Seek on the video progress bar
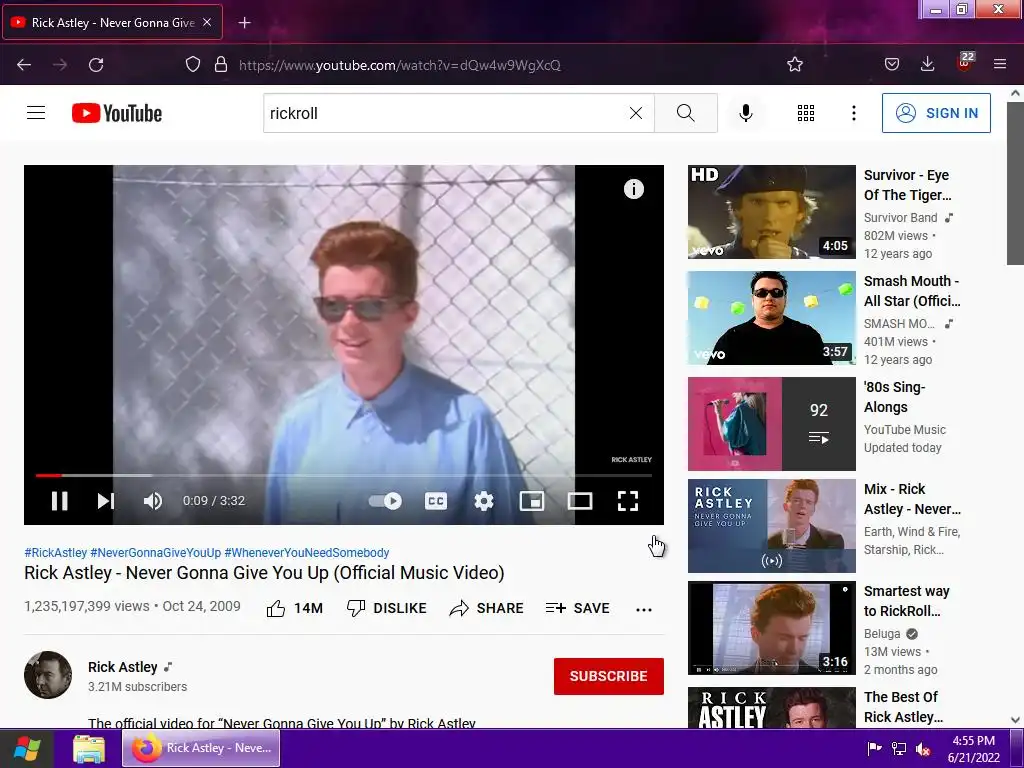1024x768 pixels. [344, 475]
